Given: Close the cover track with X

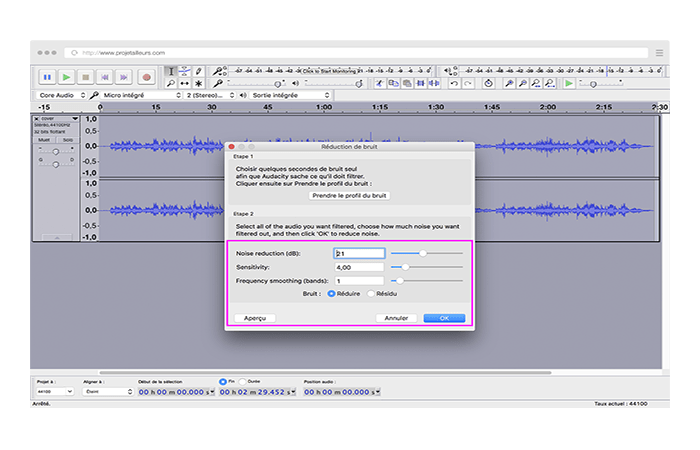Looking at the screenshot, I should (x=36, y=119).
